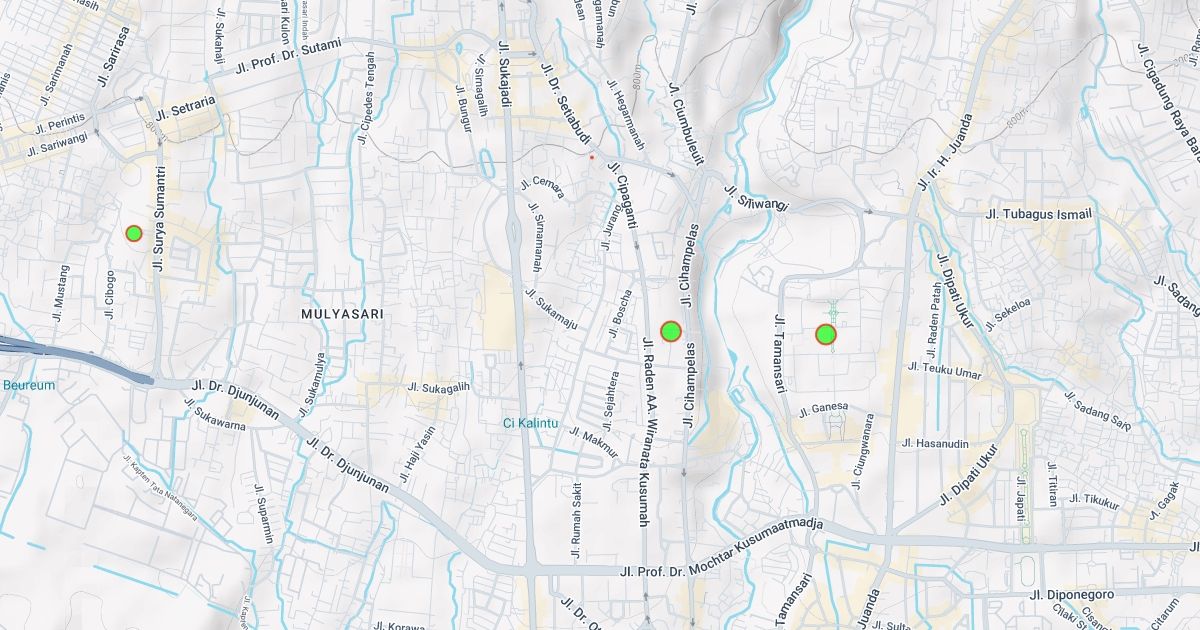Click the Jl. Cemara label
The width and height of the screenshot is (1200, 630).
click(542, 188)
